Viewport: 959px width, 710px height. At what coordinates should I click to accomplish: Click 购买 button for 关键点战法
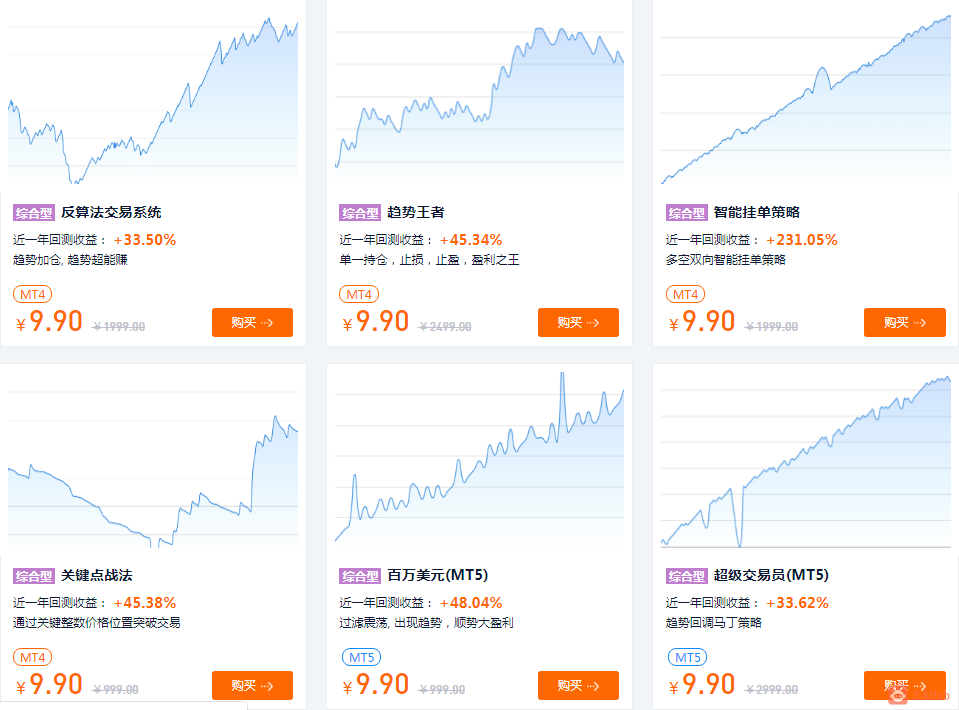click(252, 686)
